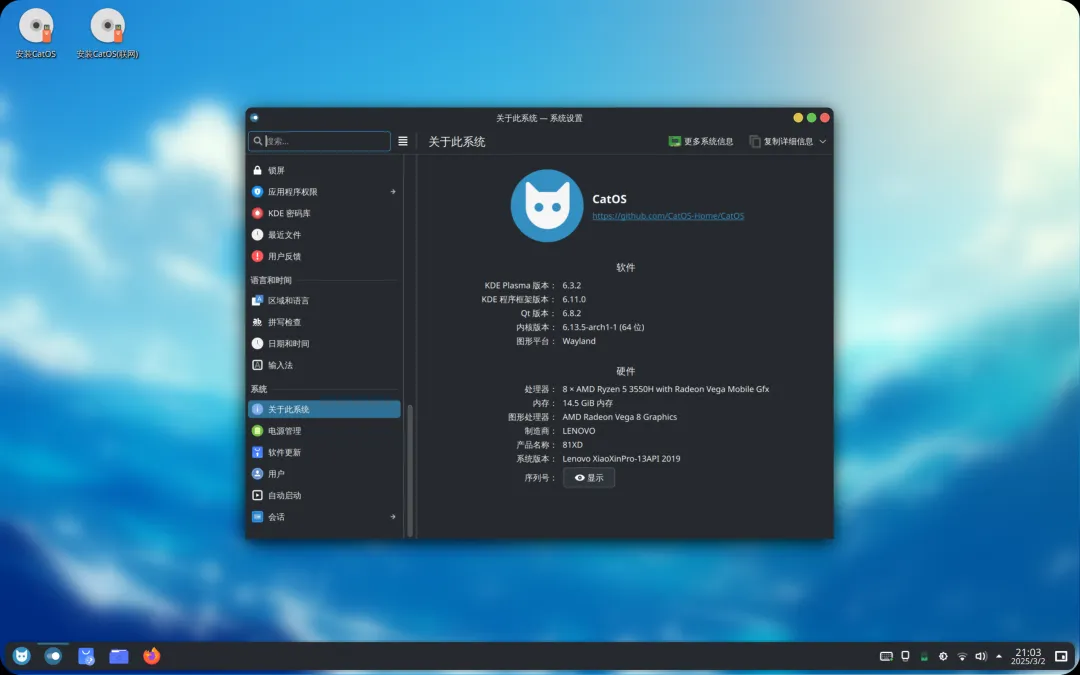
Task: Click Lenovo XiaoXinPro-13API 2019 text
Action: (x=621, y=459)
